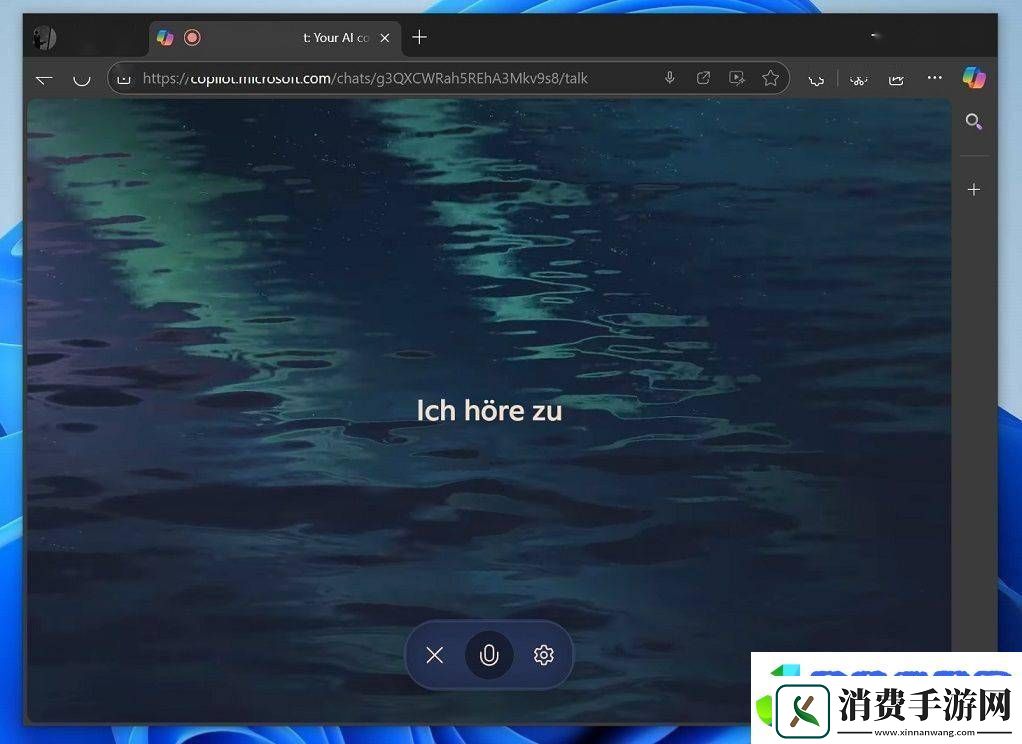
Task: Mute the Copilot voice microphone
Action: (489, 655)
